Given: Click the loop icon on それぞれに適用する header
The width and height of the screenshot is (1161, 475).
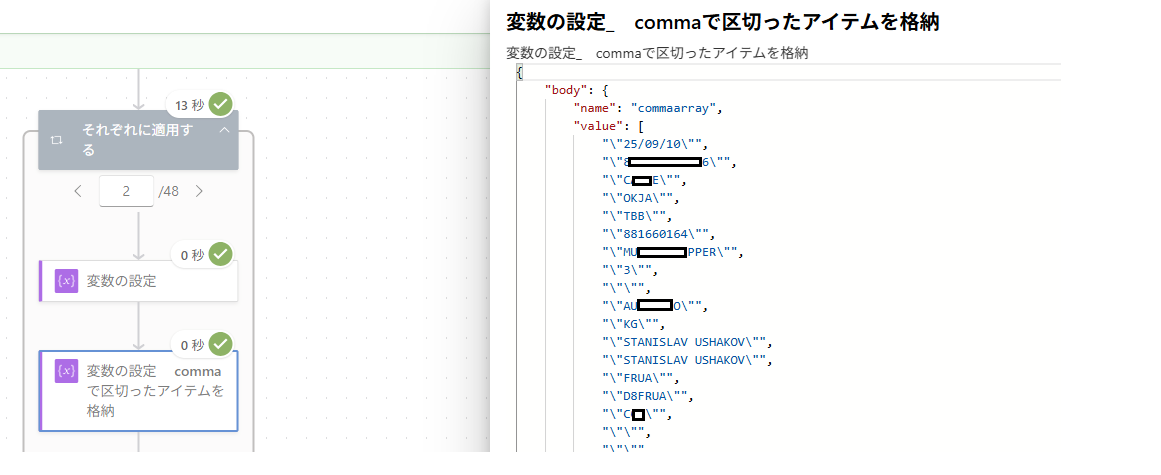Looking at the screenshot, I should 56,141.
